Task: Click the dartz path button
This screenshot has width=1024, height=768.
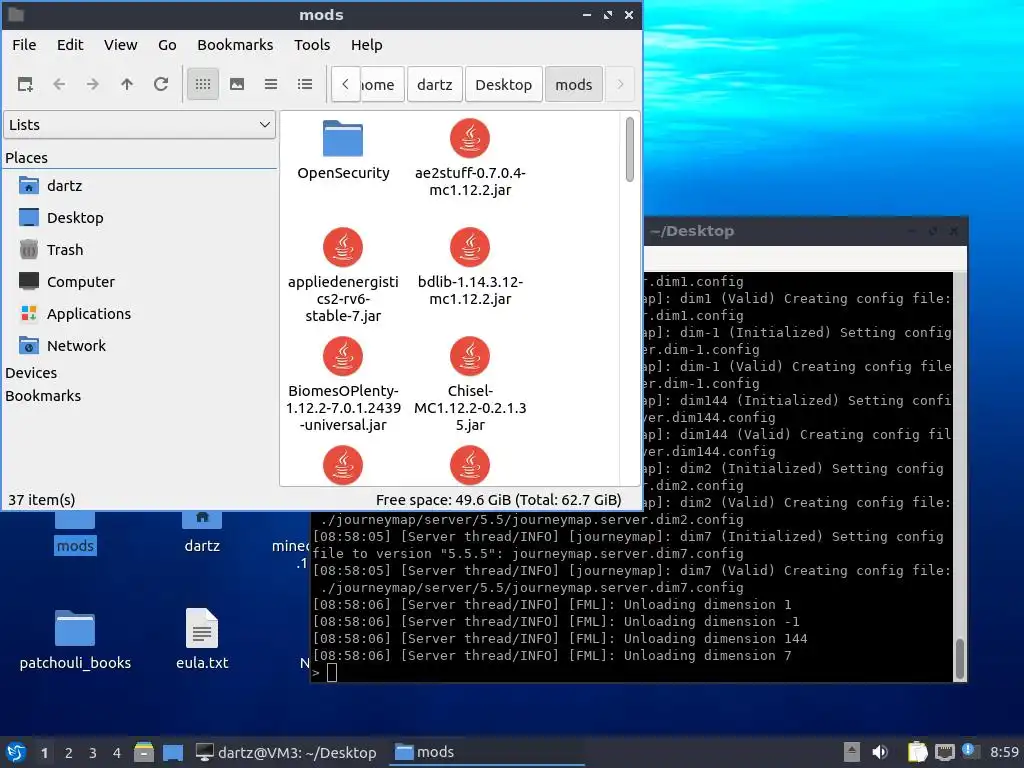Action: (434, 85)
